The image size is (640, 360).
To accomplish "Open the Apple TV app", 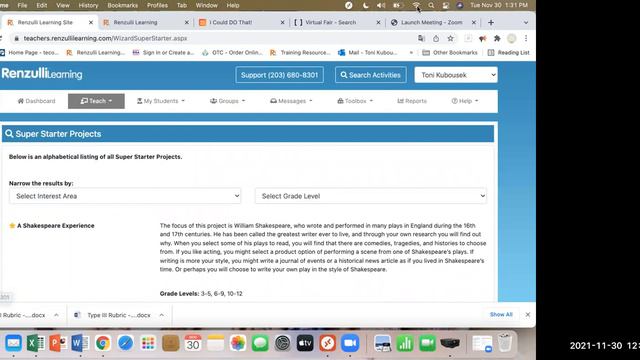I will 305,343.
